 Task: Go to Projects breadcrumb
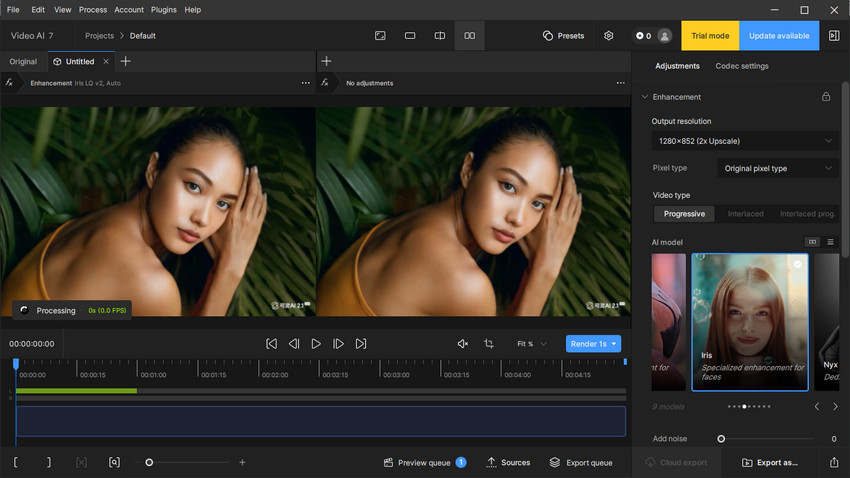click(99, 36)
